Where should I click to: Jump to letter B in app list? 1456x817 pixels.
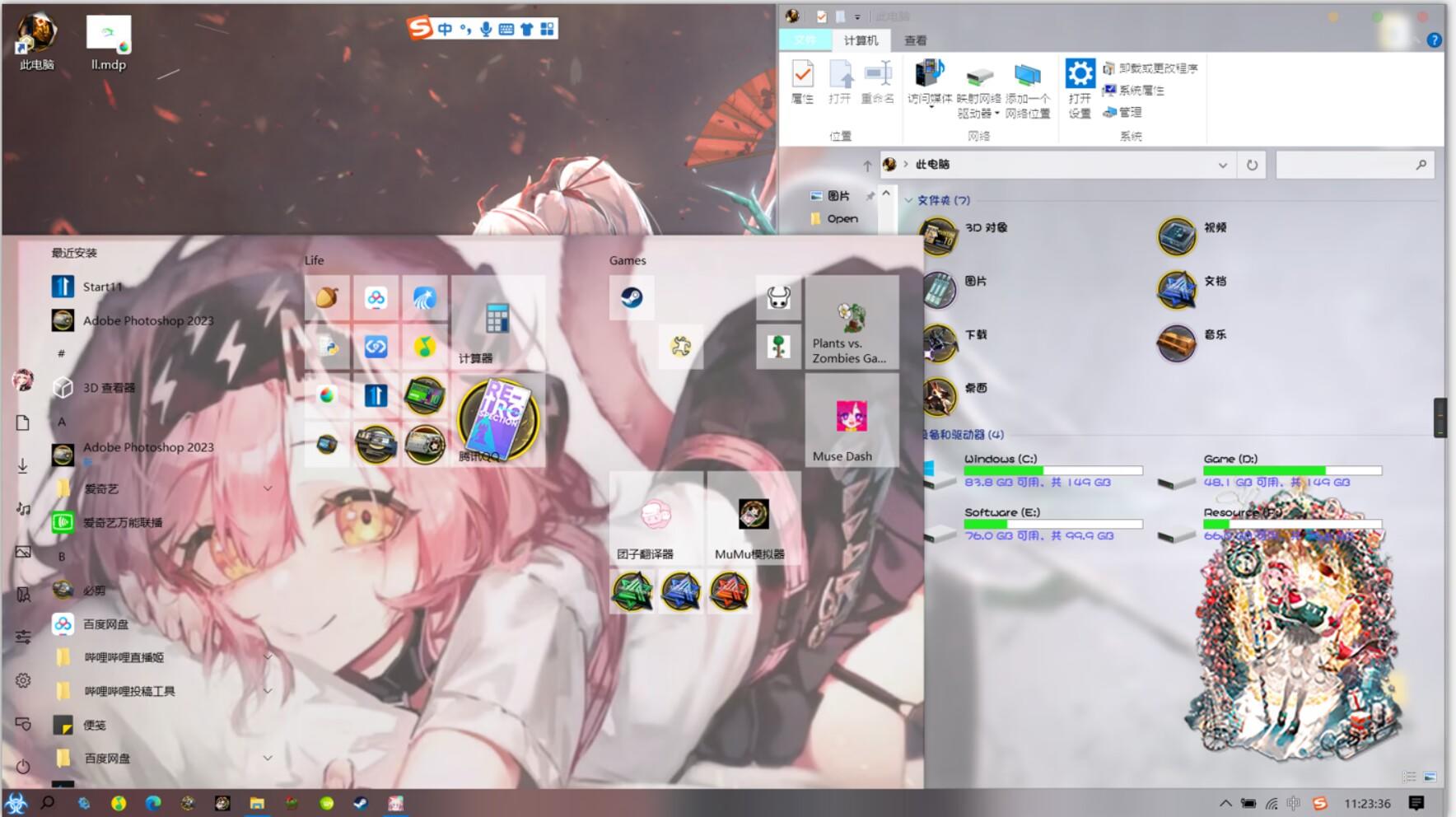[62, 557]
